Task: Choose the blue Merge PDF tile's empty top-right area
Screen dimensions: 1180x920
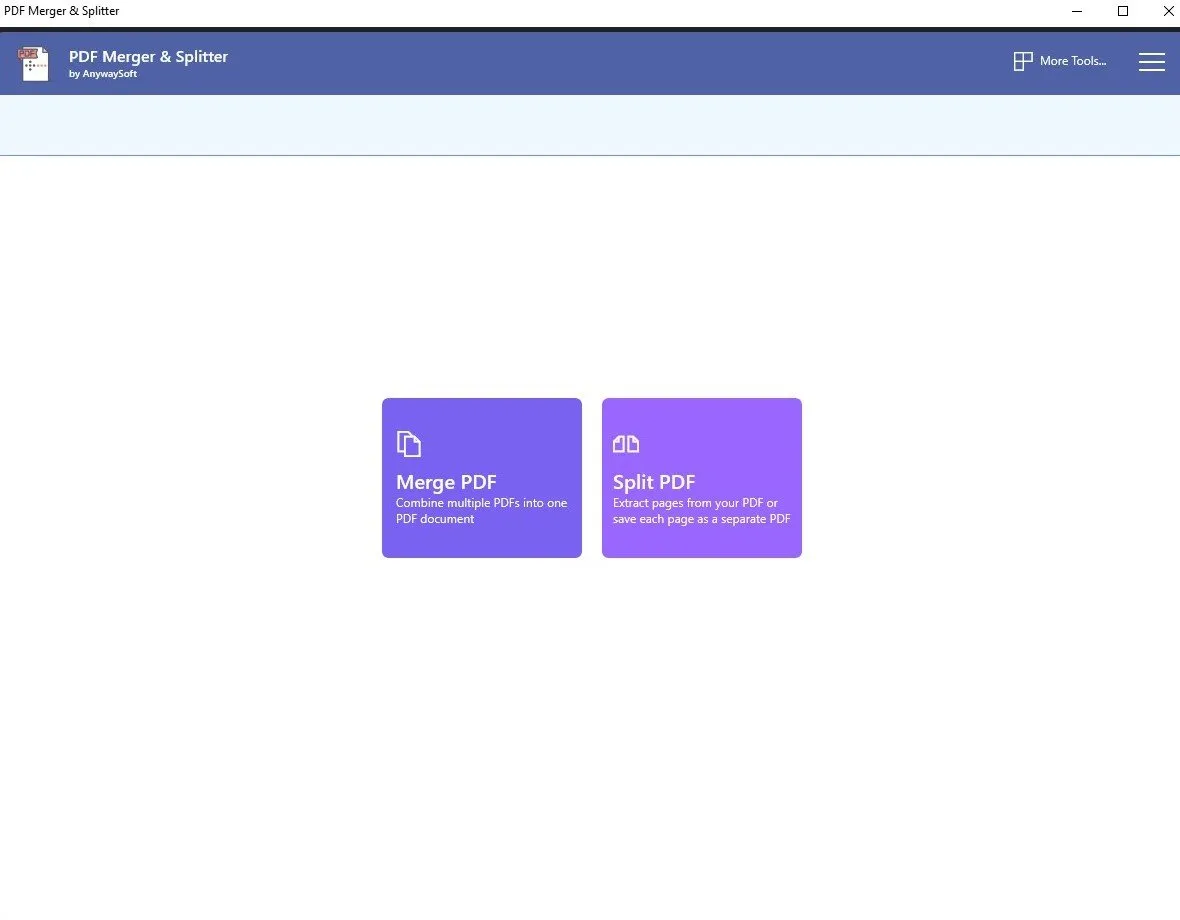Action: click(x=540, y=430)
